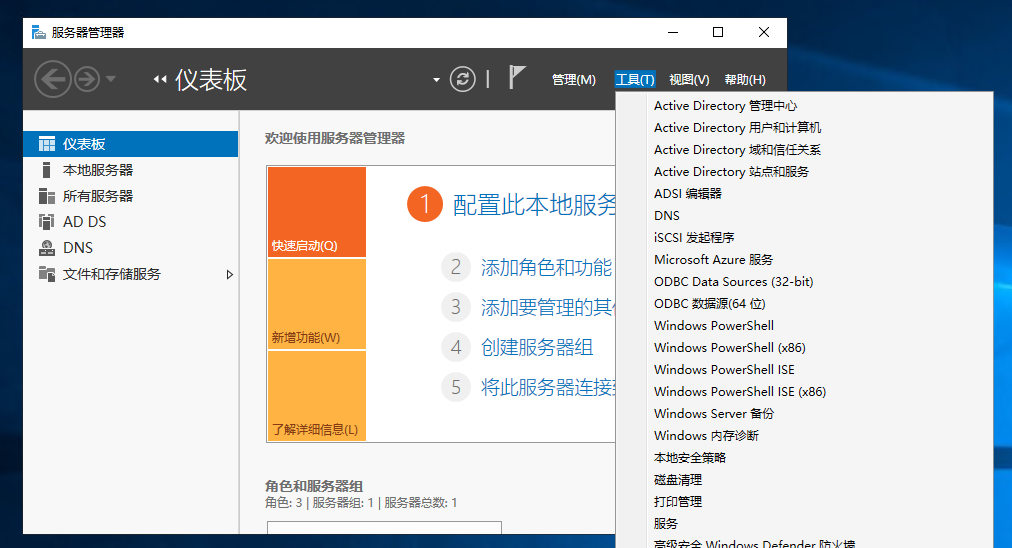Open the AD DS sidebar icon
Viewport: 1012px width, 548px height.
[47, 222]
